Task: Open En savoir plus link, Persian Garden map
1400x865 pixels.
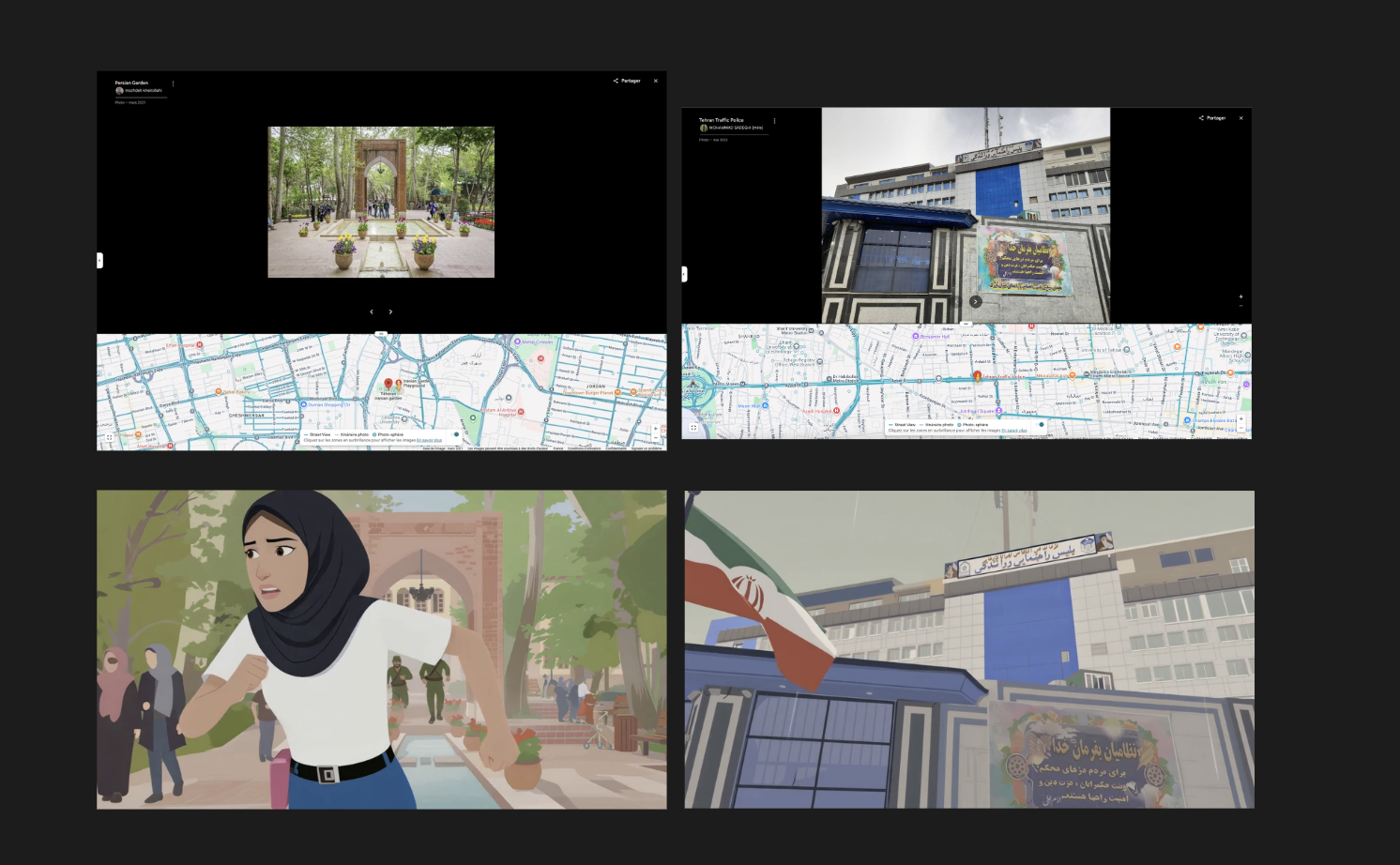Action: point(430,440)
